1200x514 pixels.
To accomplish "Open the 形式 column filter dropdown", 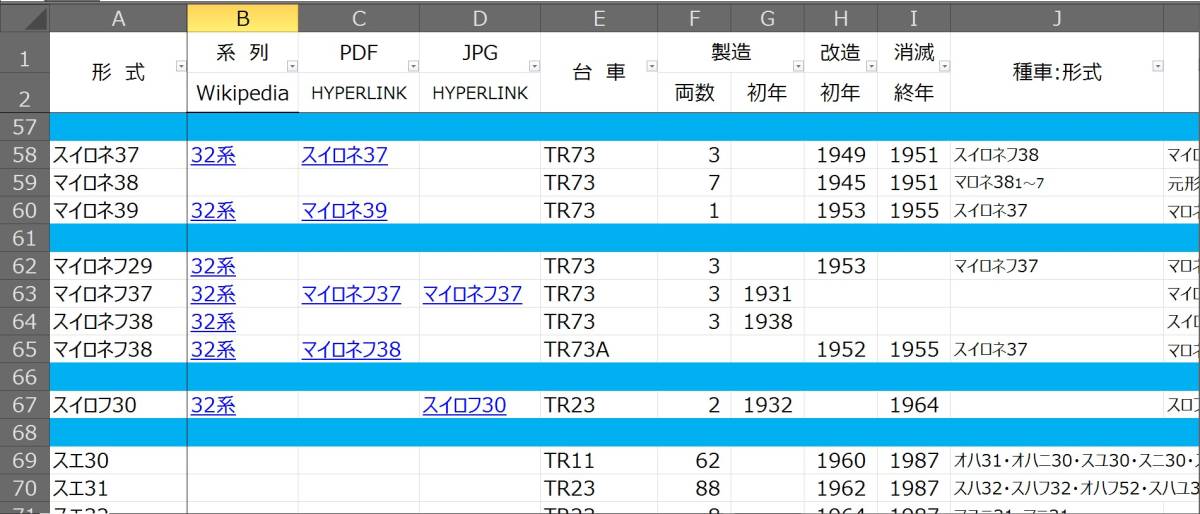I will (180, 67).
